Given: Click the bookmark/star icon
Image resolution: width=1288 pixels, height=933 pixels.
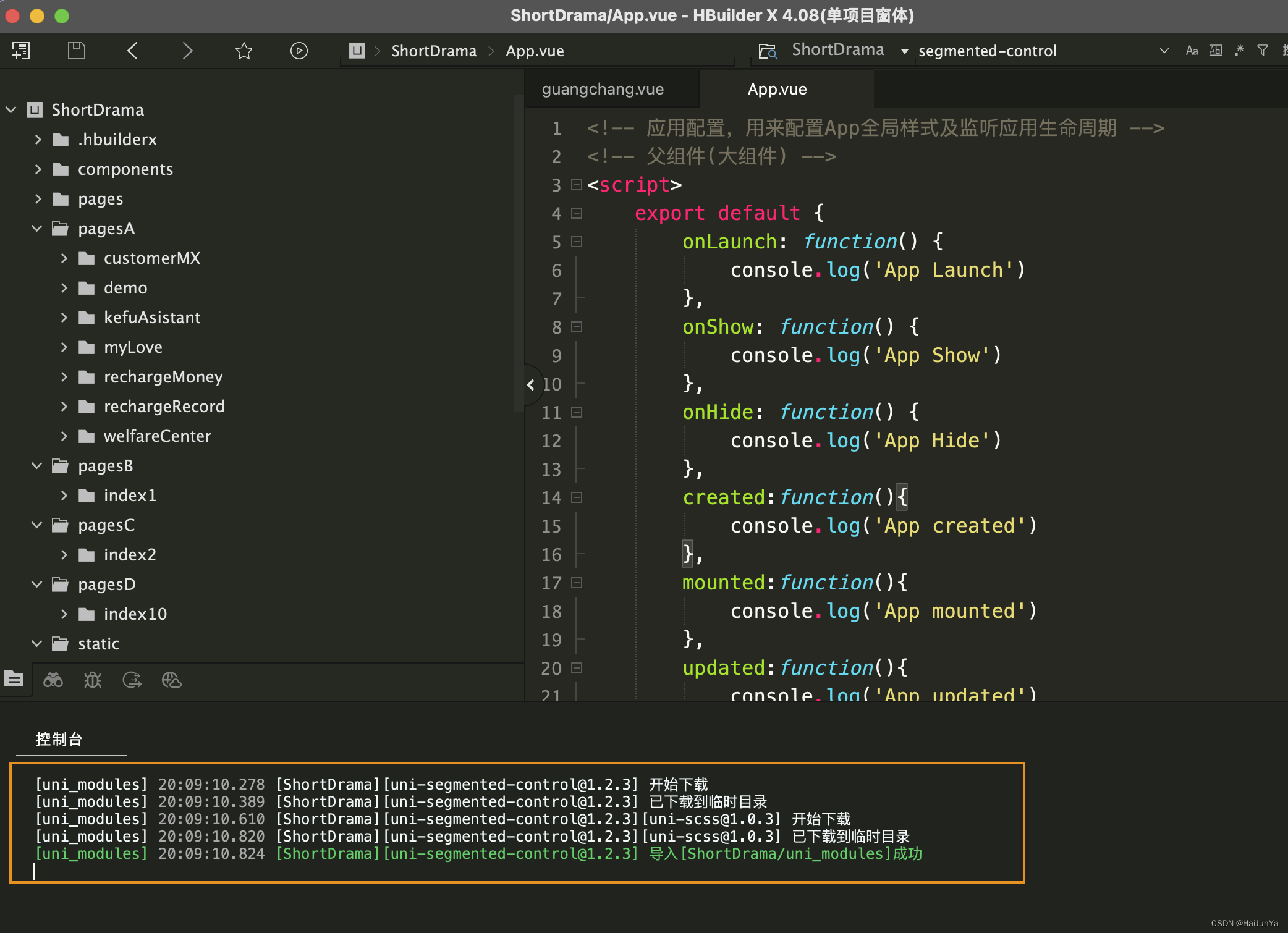Looking at the screenshot, I should click(244, 51).
